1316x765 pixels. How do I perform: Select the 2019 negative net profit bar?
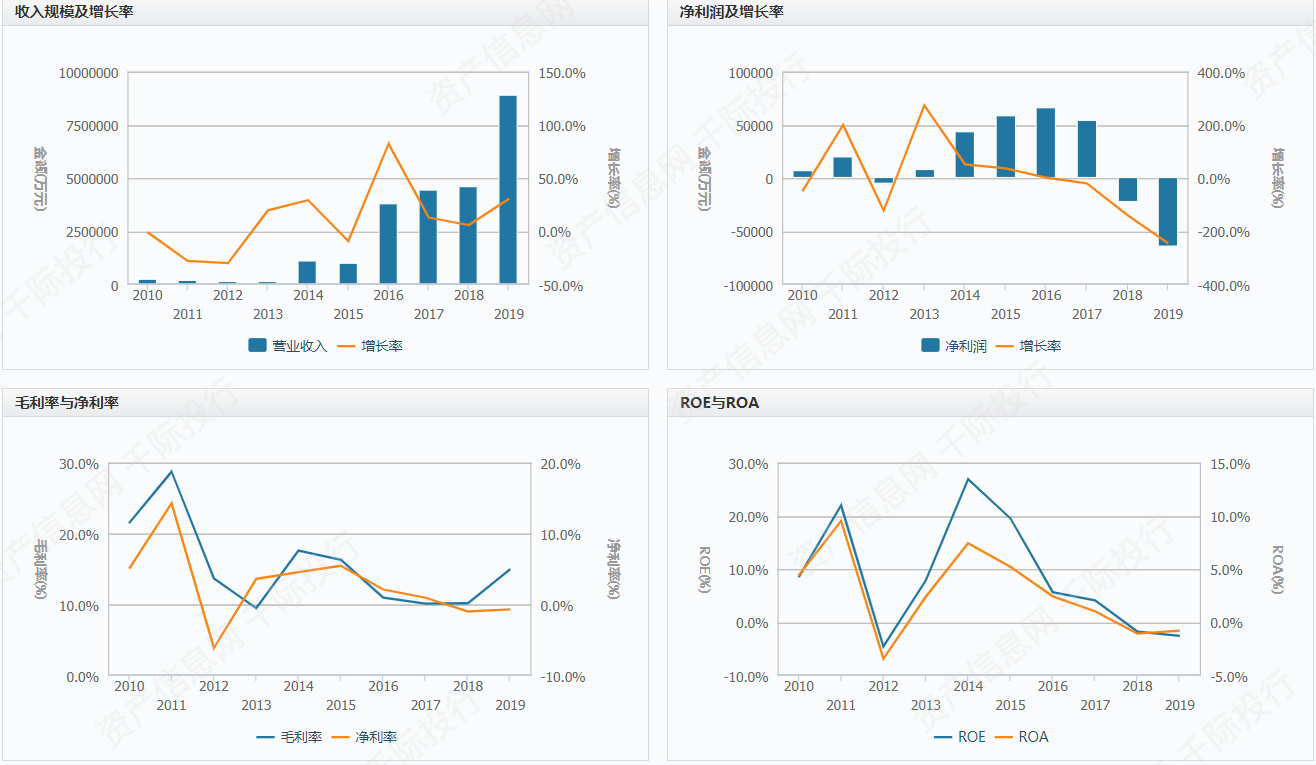pyautogui.click(x=1168, y=211)
